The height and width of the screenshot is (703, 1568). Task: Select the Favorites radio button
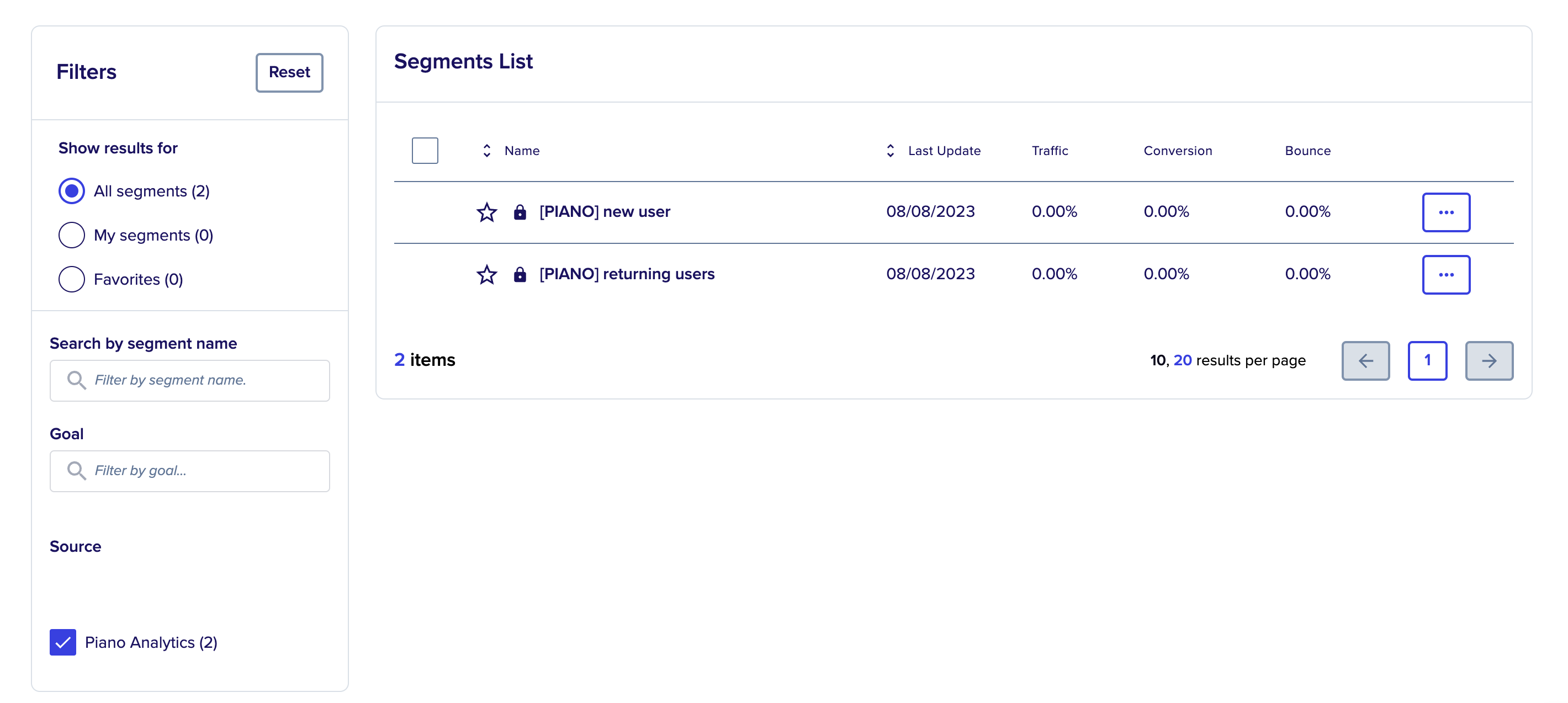tap(71, 279)
